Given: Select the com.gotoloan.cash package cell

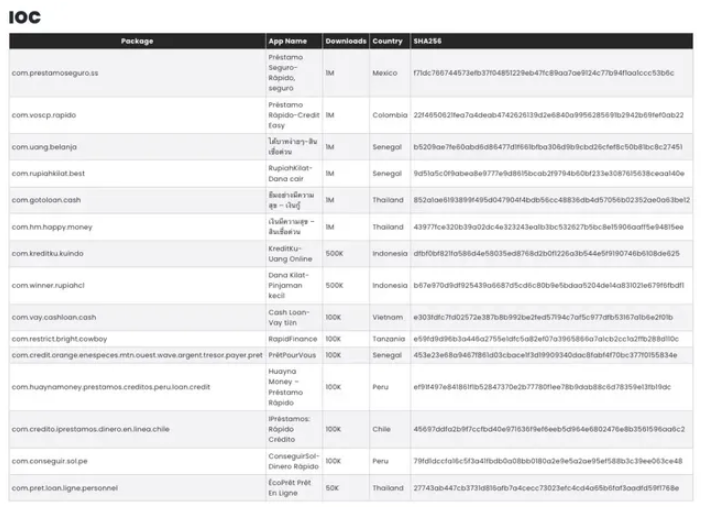Looking at the screenshot, I should point(47,200).
